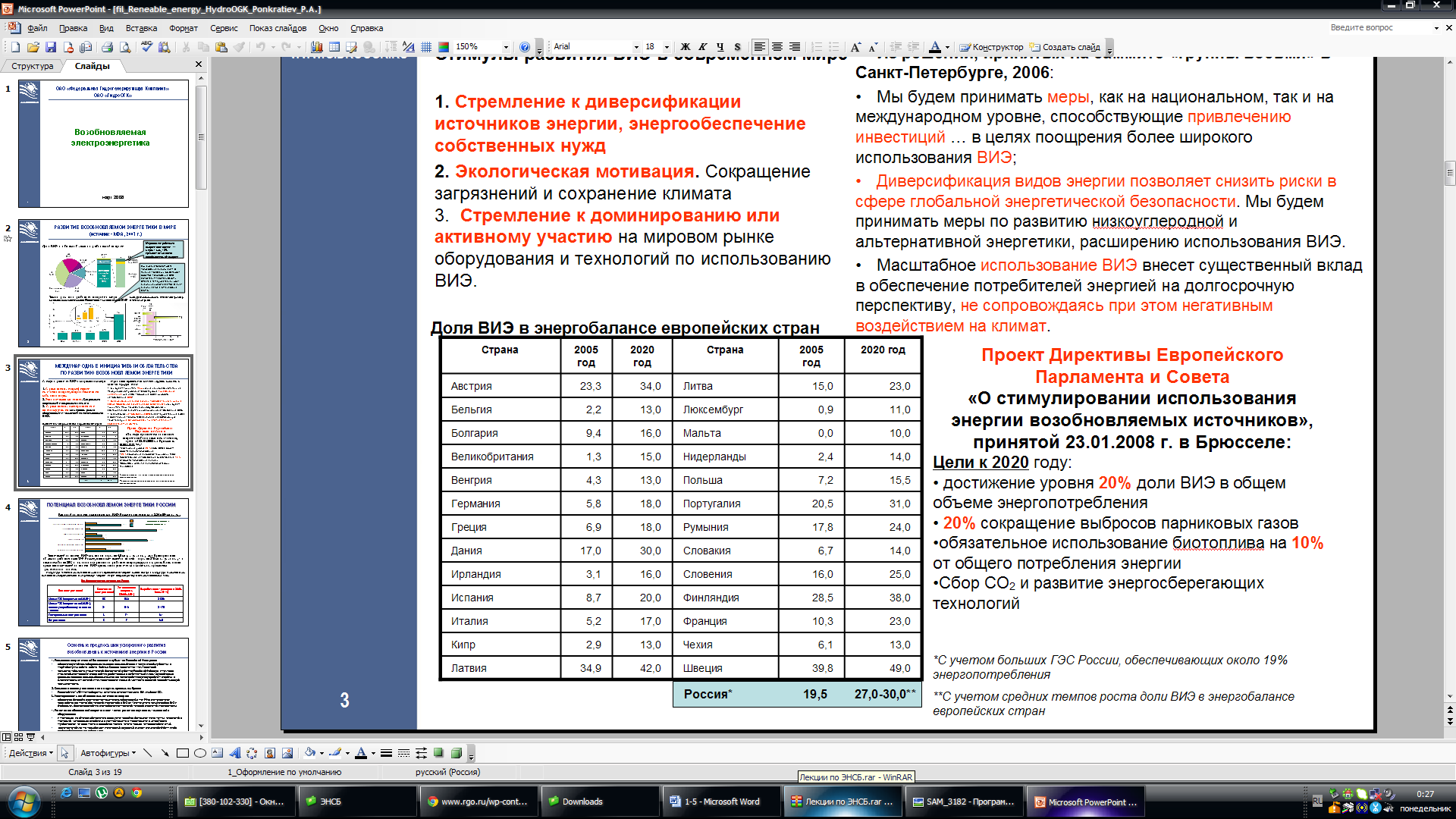The height and width of the screenshot is (819, 1456).
Task: Click the Paste clipboard icon
Action: pyautogui.click(x=221, y=47)
